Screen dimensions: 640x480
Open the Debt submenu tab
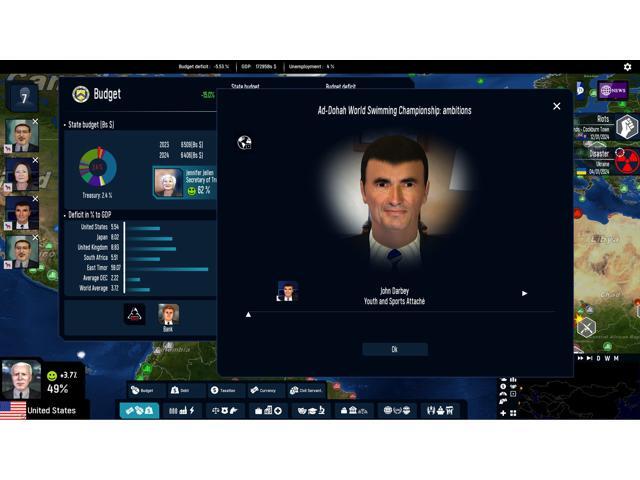tap(185, 390)
